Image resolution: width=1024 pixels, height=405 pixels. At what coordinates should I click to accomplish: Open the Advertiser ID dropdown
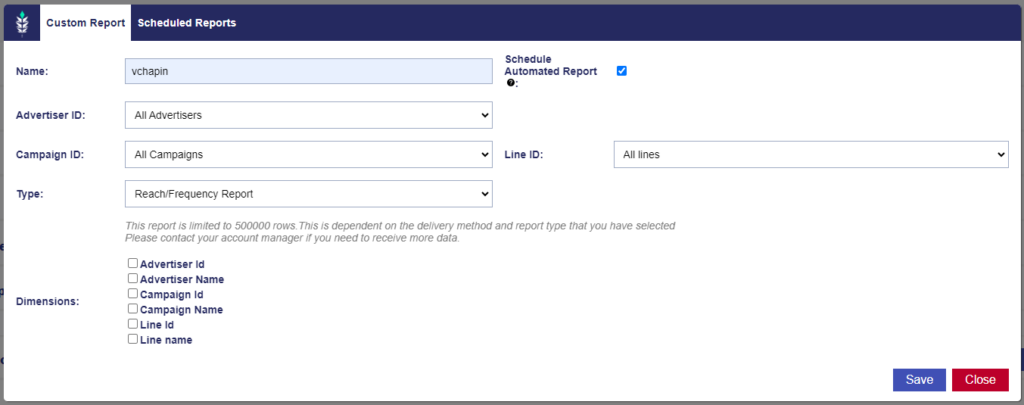click(308, 115)
